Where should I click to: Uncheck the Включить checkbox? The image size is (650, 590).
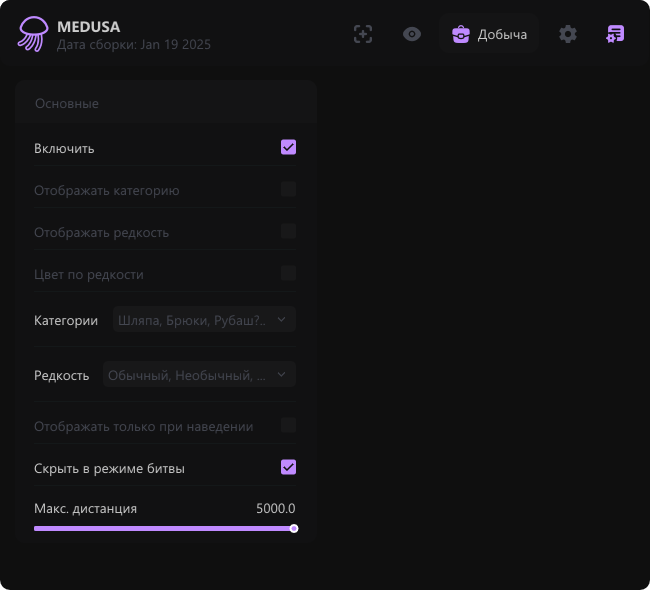point(288,147)
